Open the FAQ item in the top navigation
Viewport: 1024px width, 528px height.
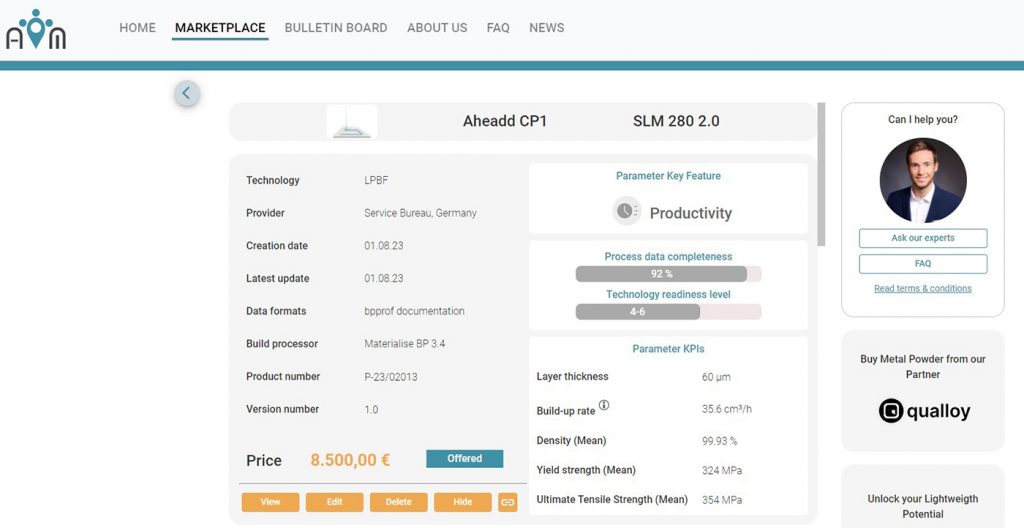(498, 28)
